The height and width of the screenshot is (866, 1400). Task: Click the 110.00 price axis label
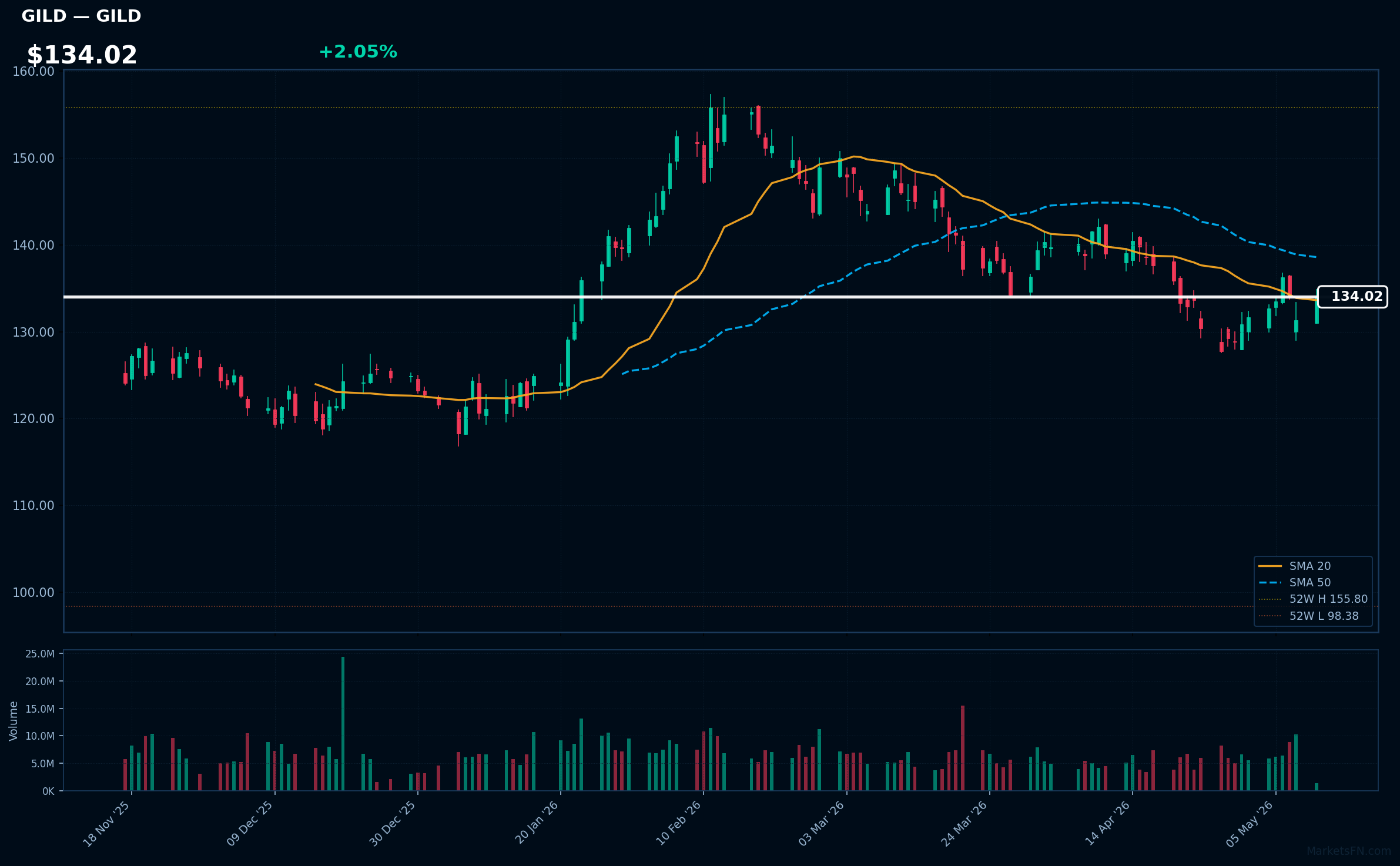click(34, 506)
